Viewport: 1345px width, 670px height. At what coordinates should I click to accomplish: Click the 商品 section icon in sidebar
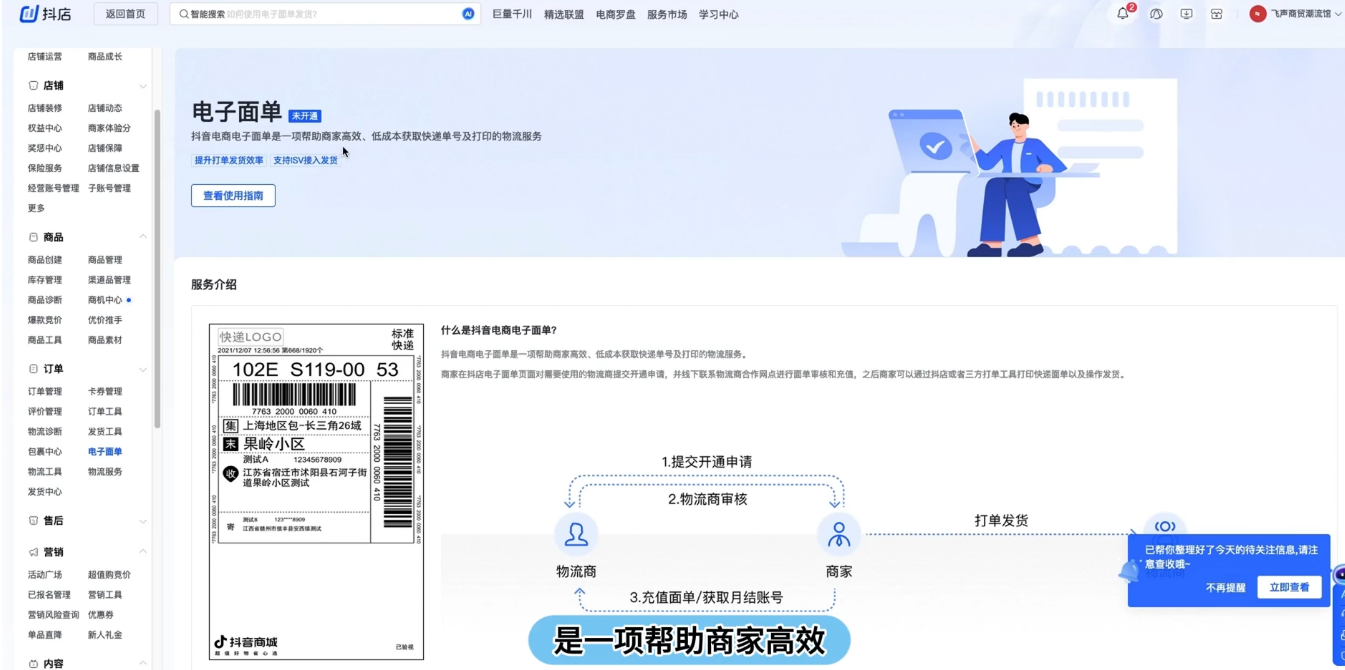[33, 237]
